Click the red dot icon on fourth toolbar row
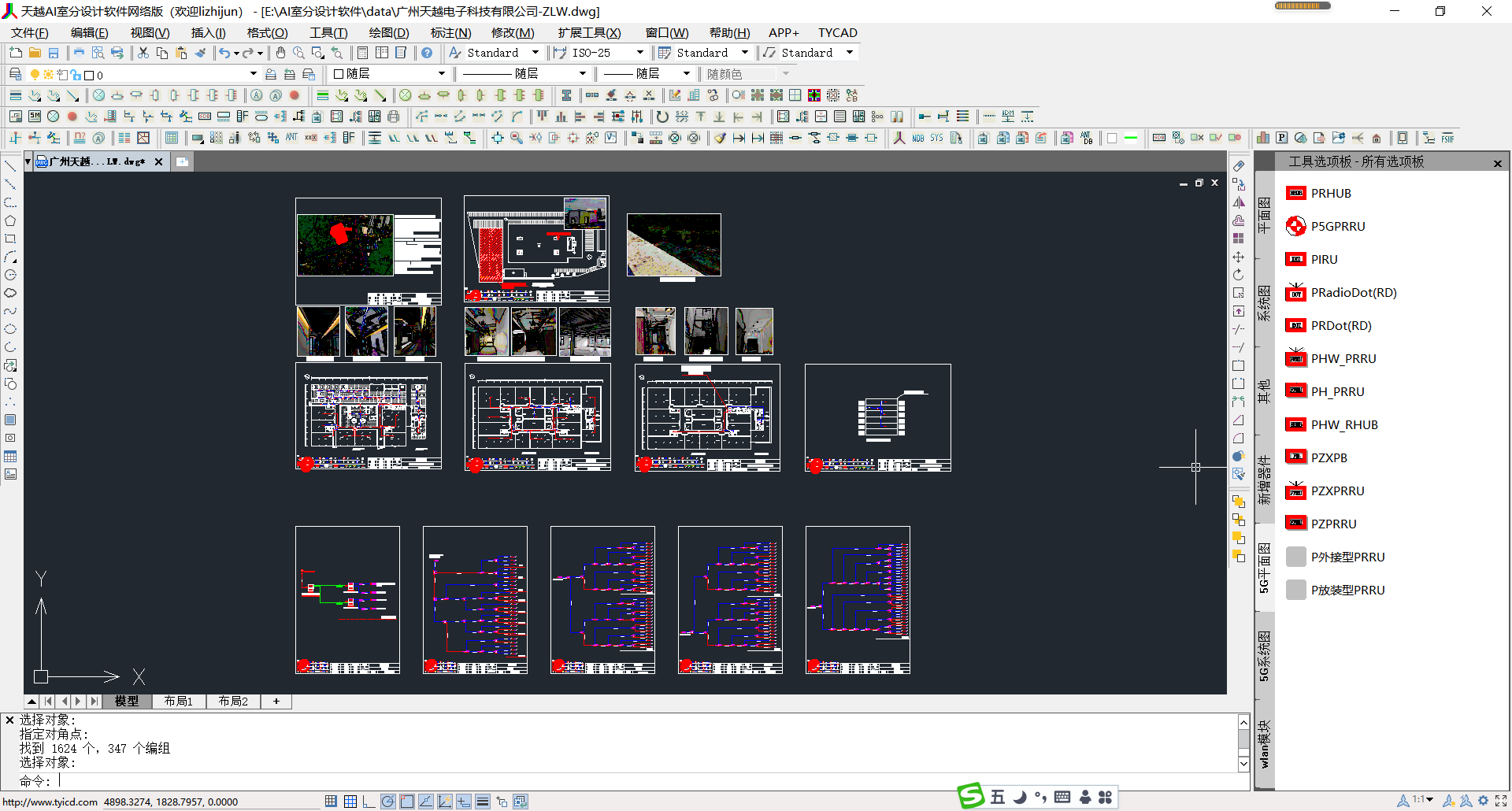 tap(72, 117)
